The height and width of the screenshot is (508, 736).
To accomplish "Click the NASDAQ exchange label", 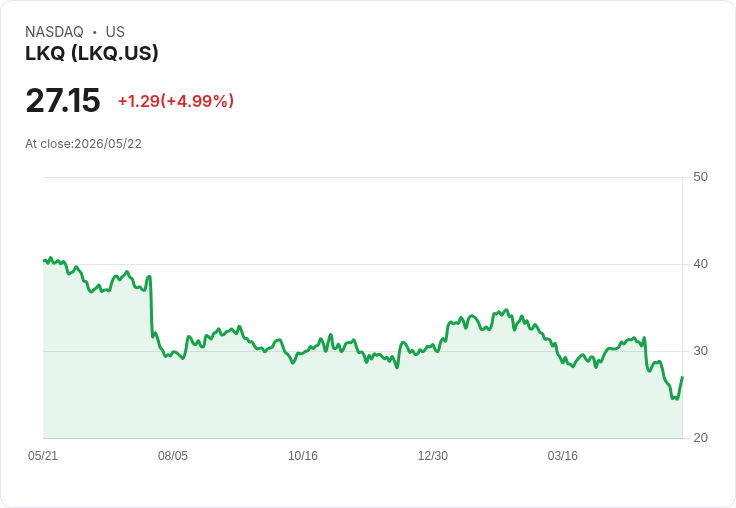I will 54,32.
